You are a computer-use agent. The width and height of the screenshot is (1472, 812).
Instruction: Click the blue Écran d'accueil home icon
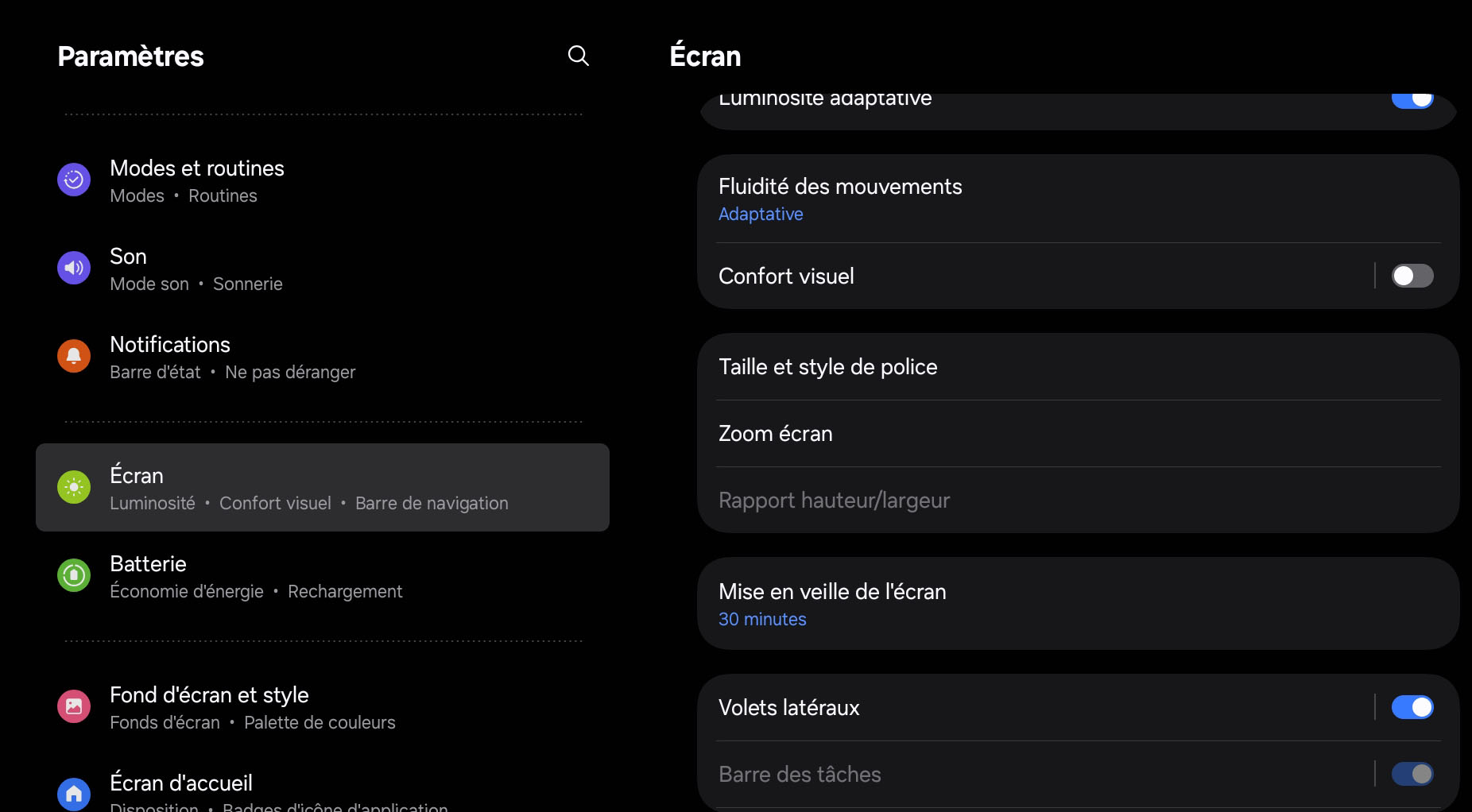pyautogui.click(x=74, y=793)
